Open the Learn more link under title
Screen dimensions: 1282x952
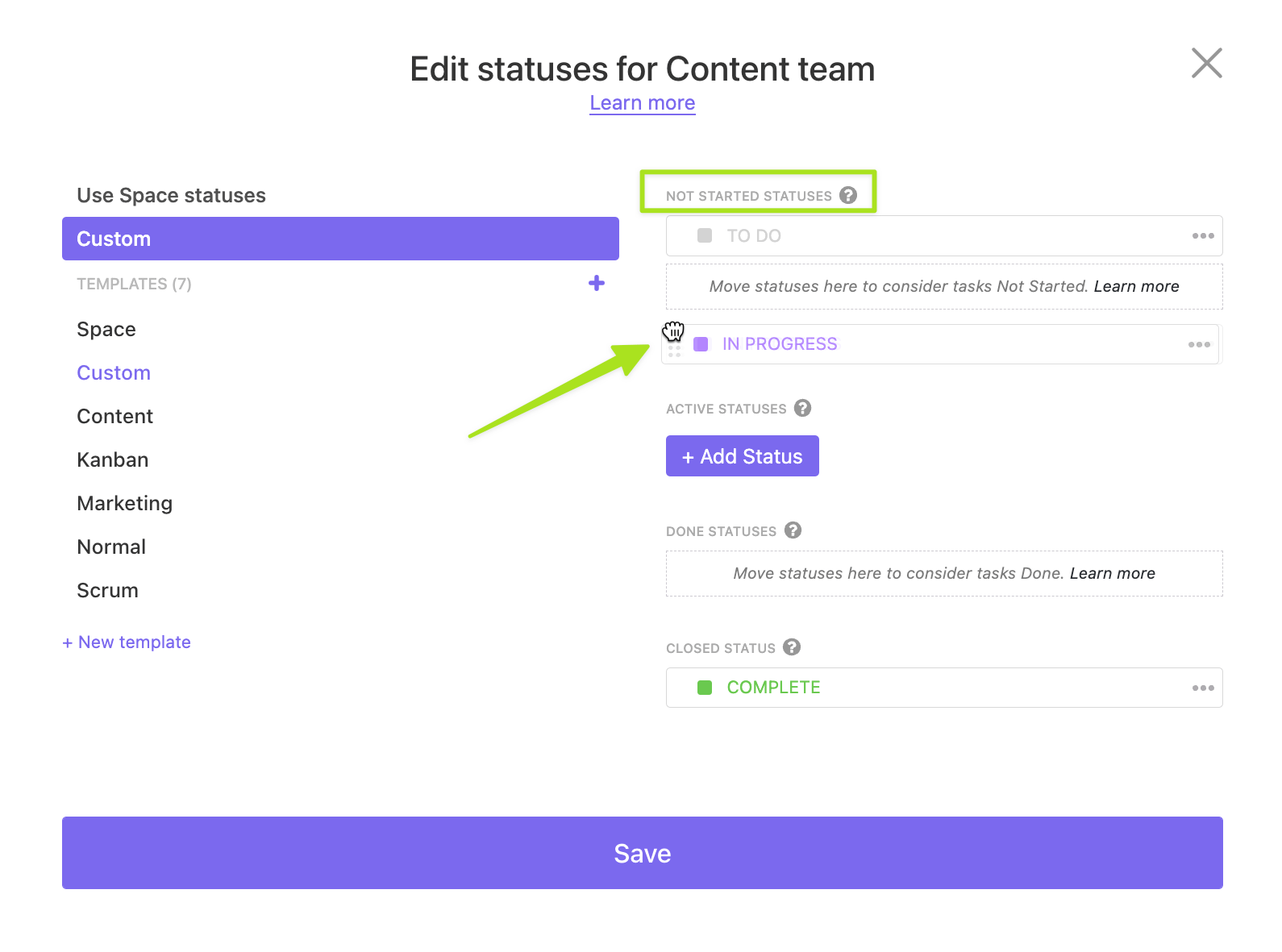click(x=642, y=103)
